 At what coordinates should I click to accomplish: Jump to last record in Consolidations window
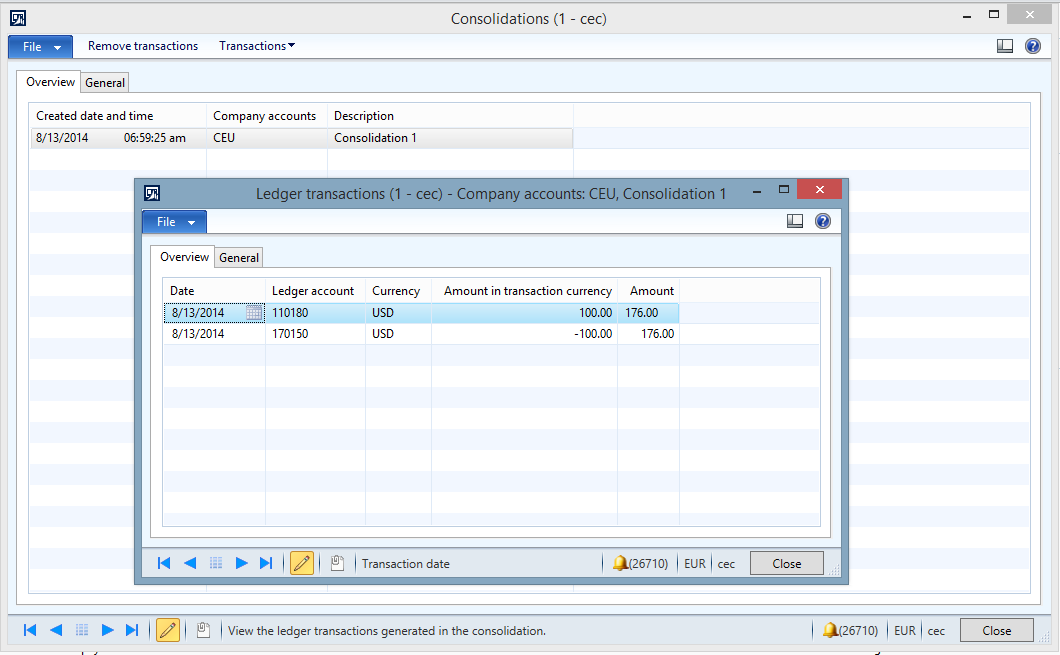coord(132,630)
